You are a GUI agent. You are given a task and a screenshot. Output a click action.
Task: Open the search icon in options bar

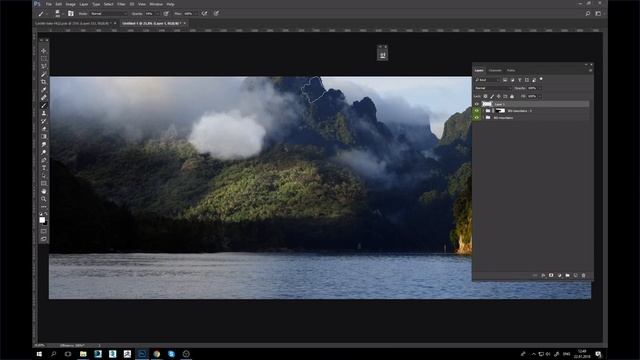pos(588,13)
